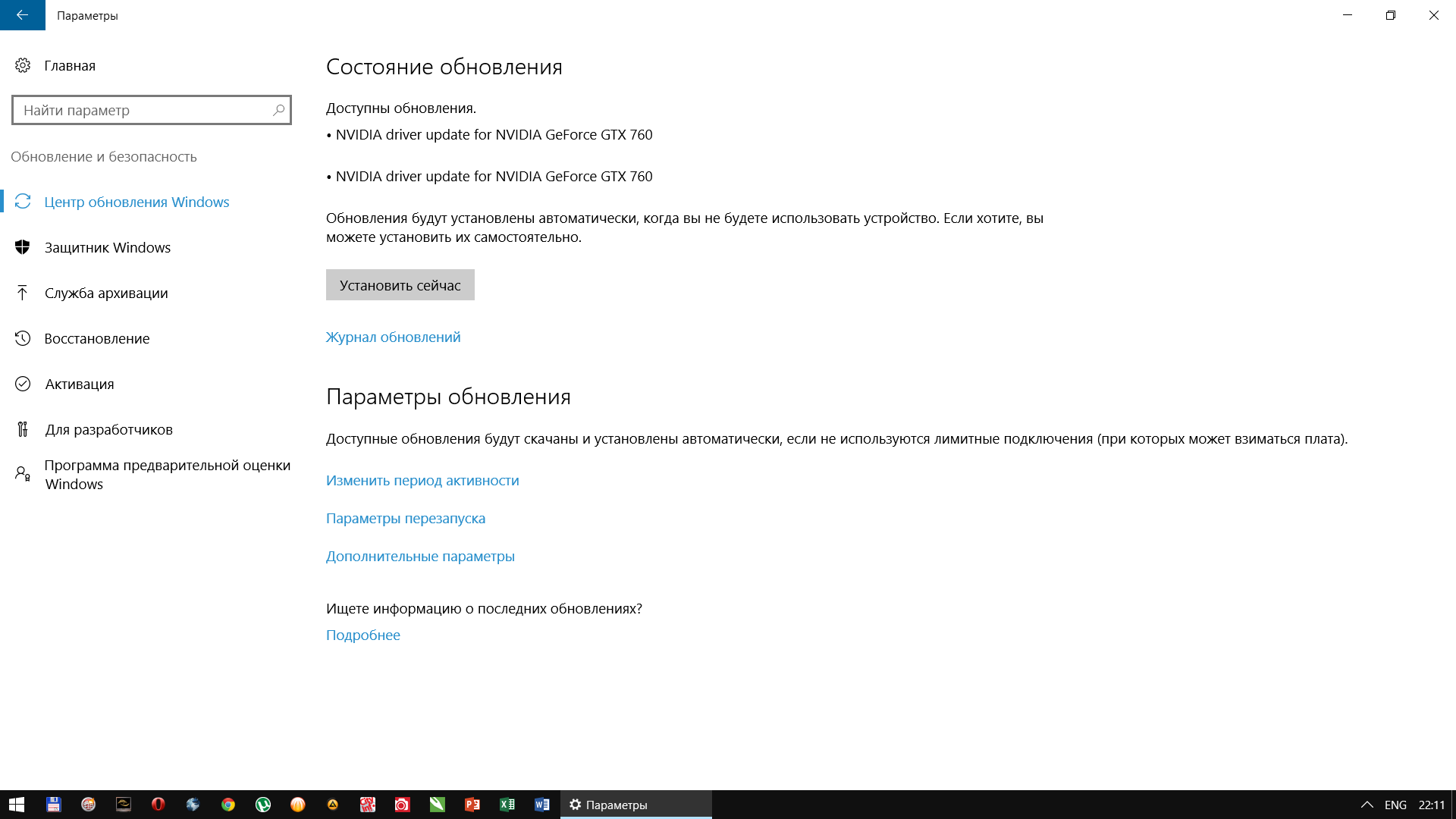Select Служба архивации in sidebar
Image resolution: width=1456 pixels, height=819 pixels.
(105, 293)
